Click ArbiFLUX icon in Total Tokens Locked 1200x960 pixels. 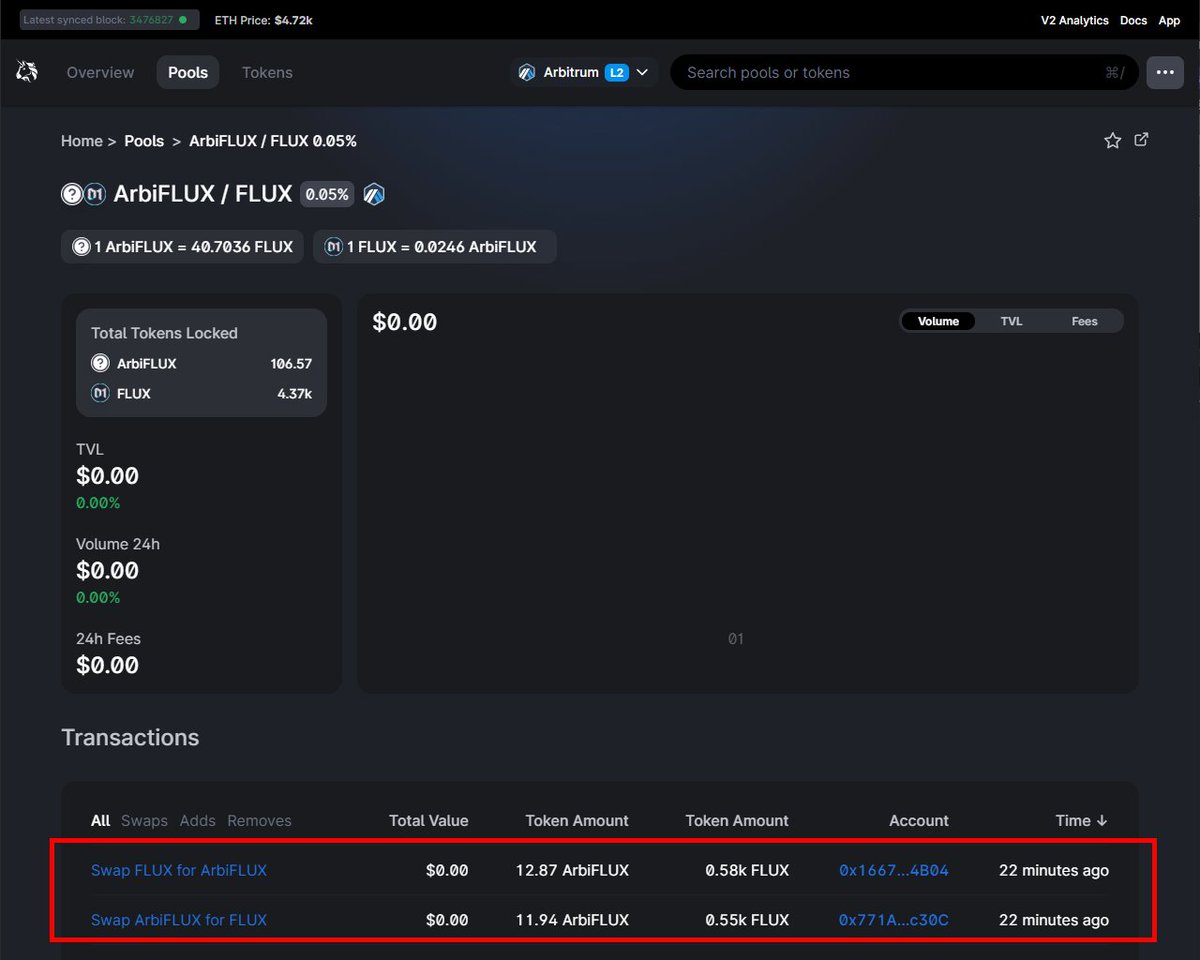100,363
